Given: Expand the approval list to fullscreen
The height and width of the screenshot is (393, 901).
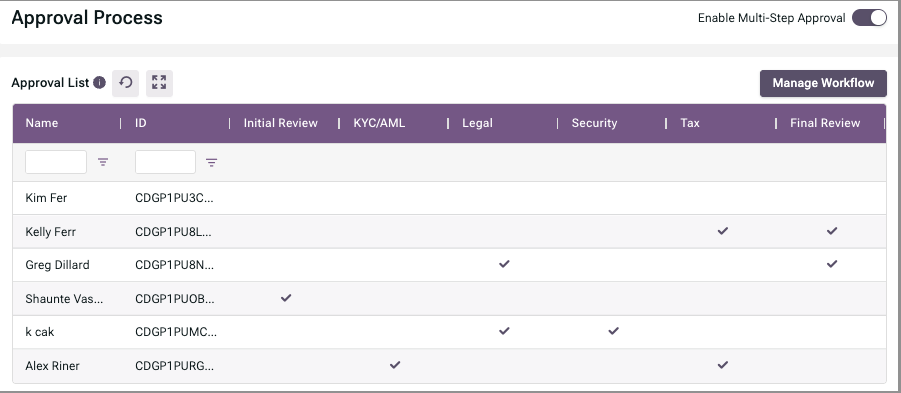Looking at the screenshot, I should tap(159, 83).
